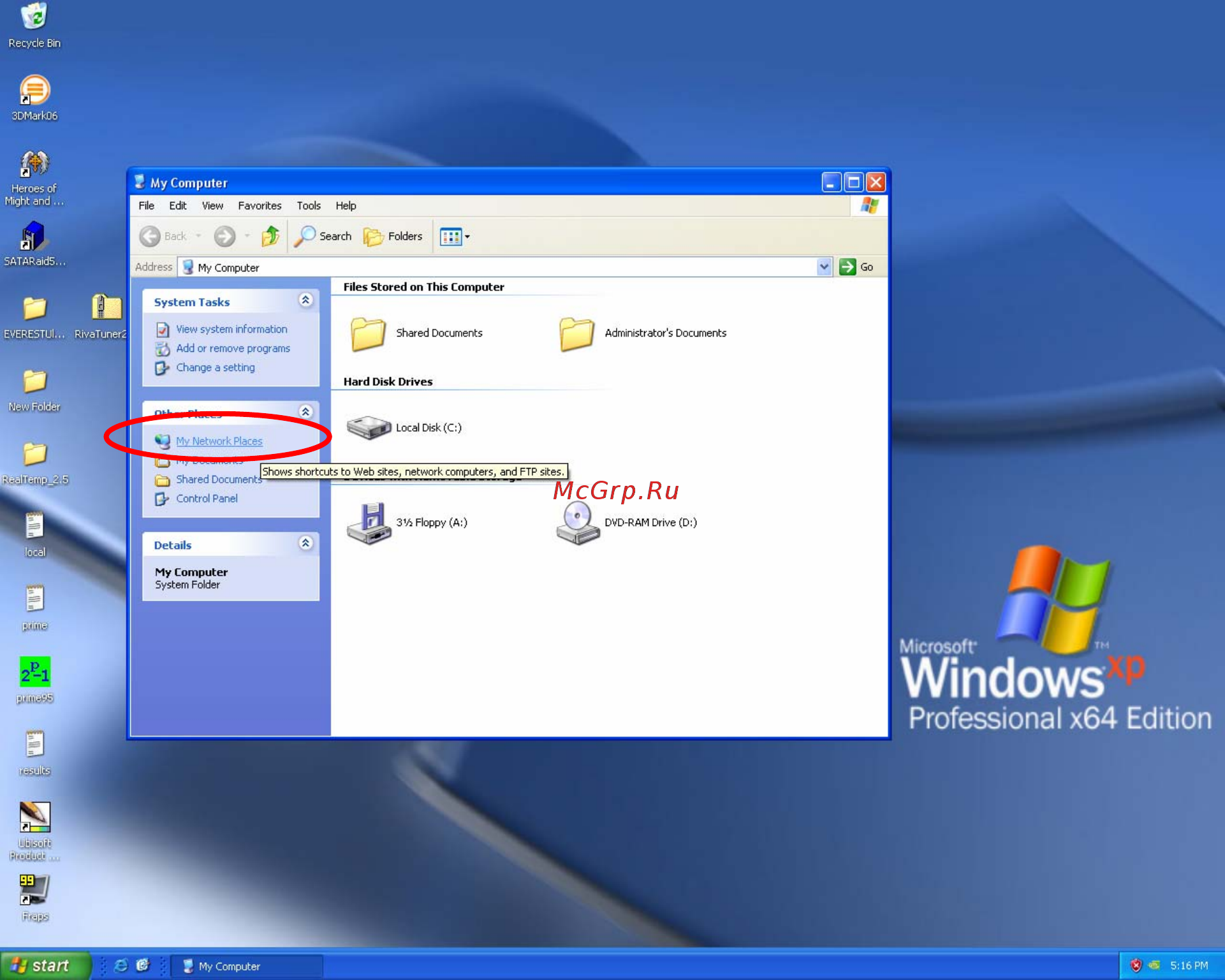Image resolution: width=1225 pixels, height=980 pixels.
Task: Open the Recycle Bin desktop icon
Action: click(x=34, y=26)
